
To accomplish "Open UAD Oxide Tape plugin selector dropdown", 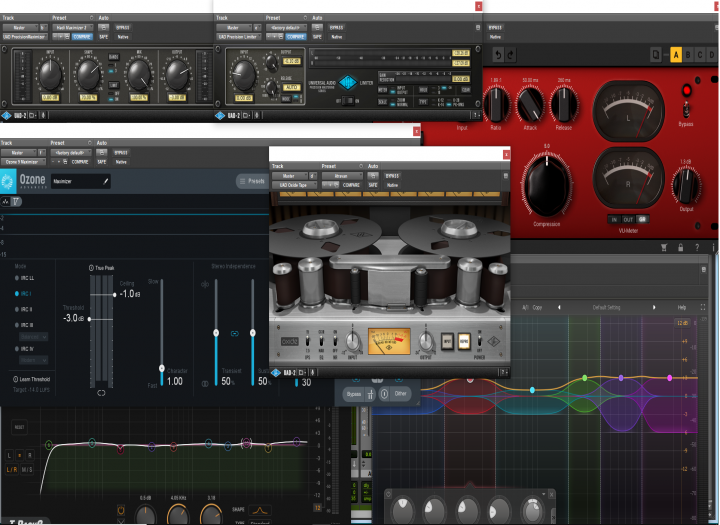I will click(294, 185).
